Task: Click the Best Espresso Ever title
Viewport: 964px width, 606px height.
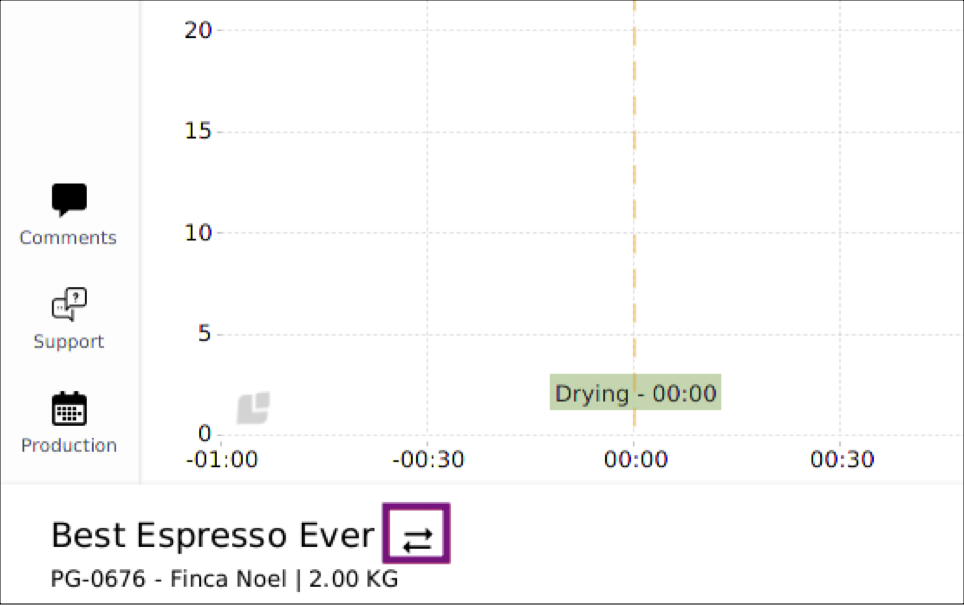Action: pyautogui.click(x=213, y=535)
